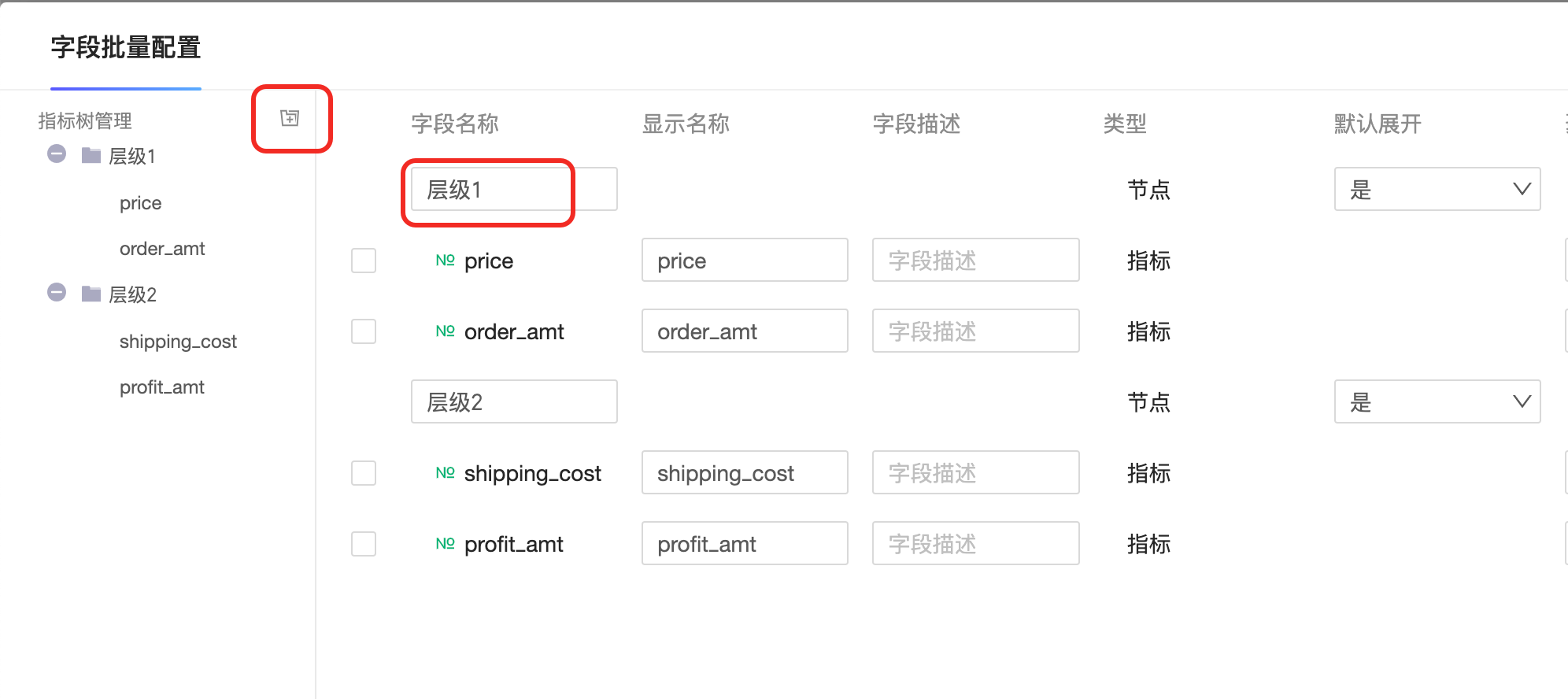Select the shipping_cost row checkbox
This screenshot has width=1568, height=699.
(364, 473)
